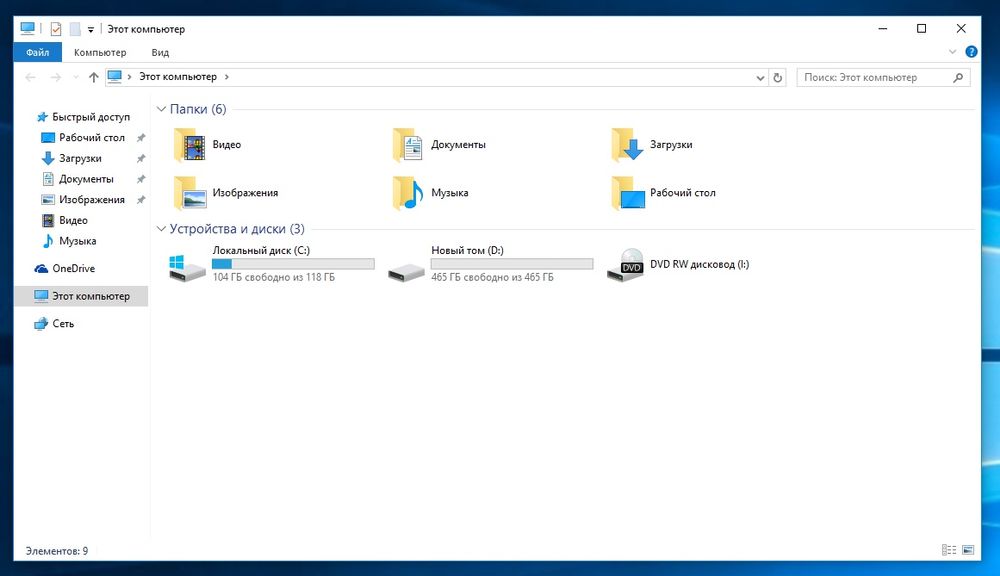Click the Новый том (D:) usage bar
Screen dimensions: 1000x576
pyautogui.click(x=512, y=263)
